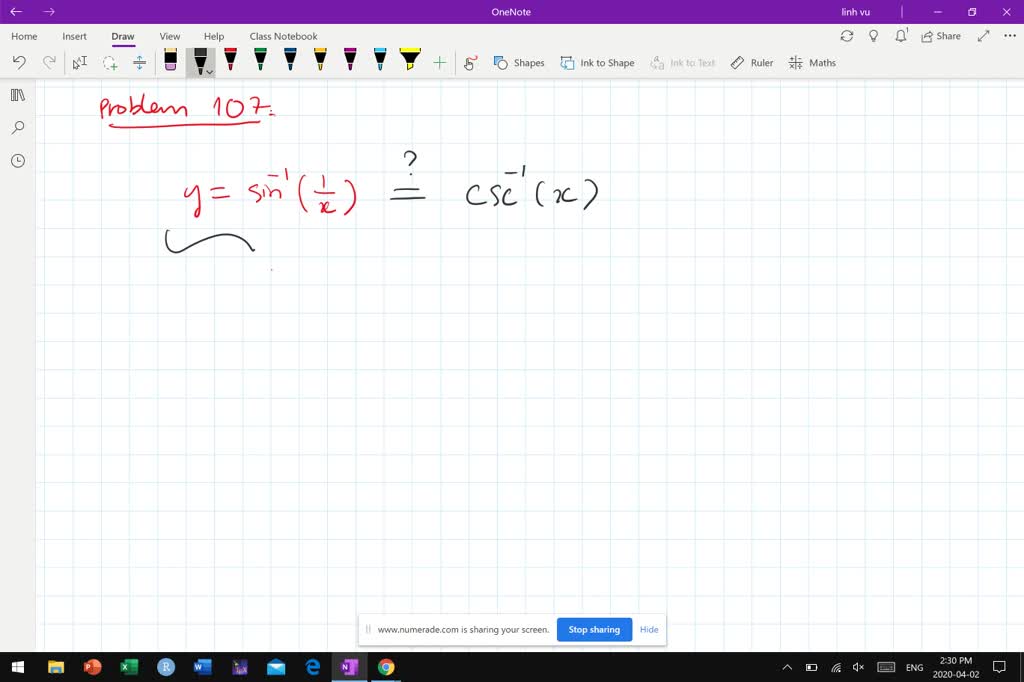The height and width of the screenshot is (682, 1024).
Task: Hide the numerade sharing banner
Action: tap(649, 629)
